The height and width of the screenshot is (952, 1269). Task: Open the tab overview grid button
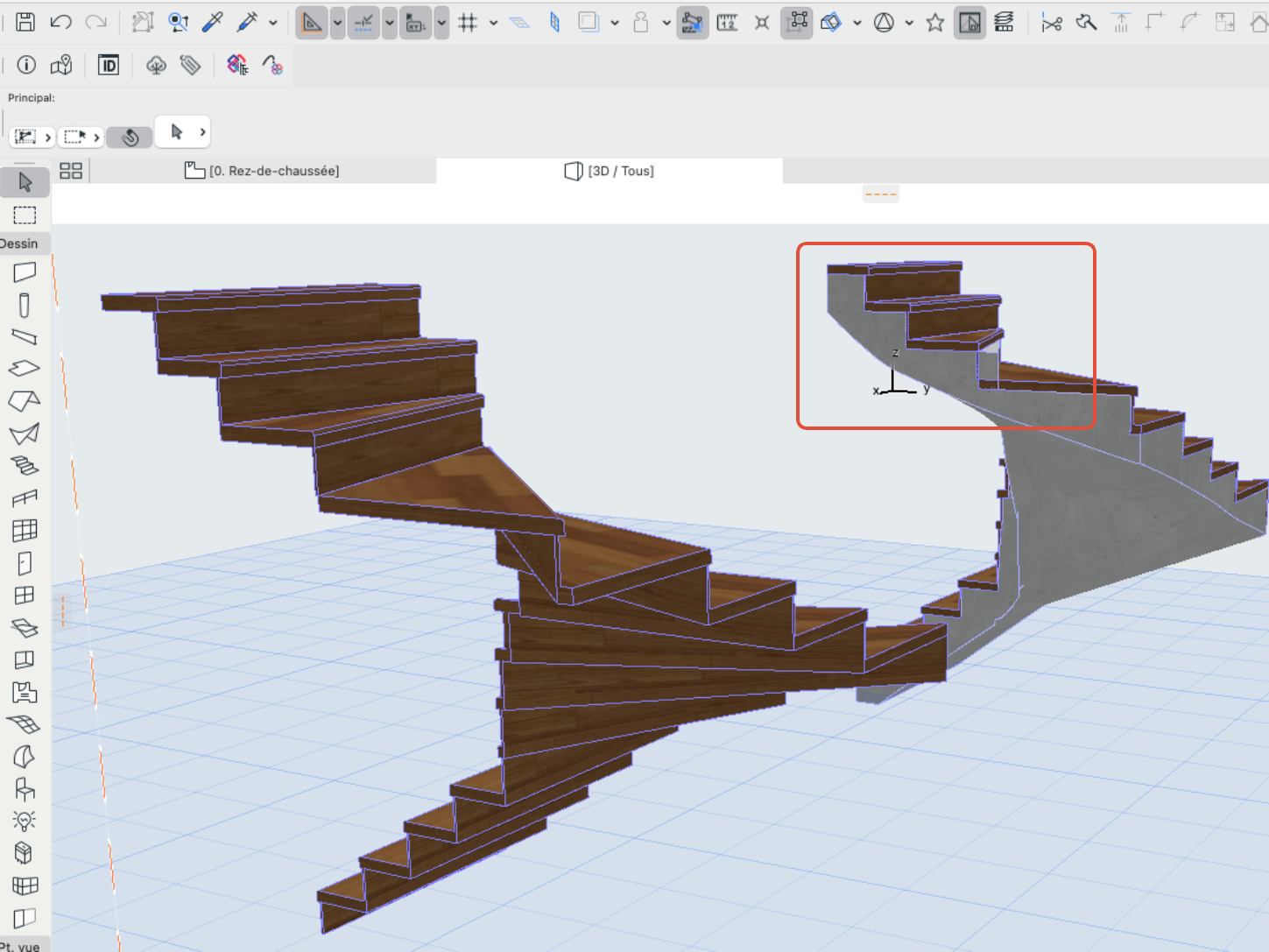71,171
